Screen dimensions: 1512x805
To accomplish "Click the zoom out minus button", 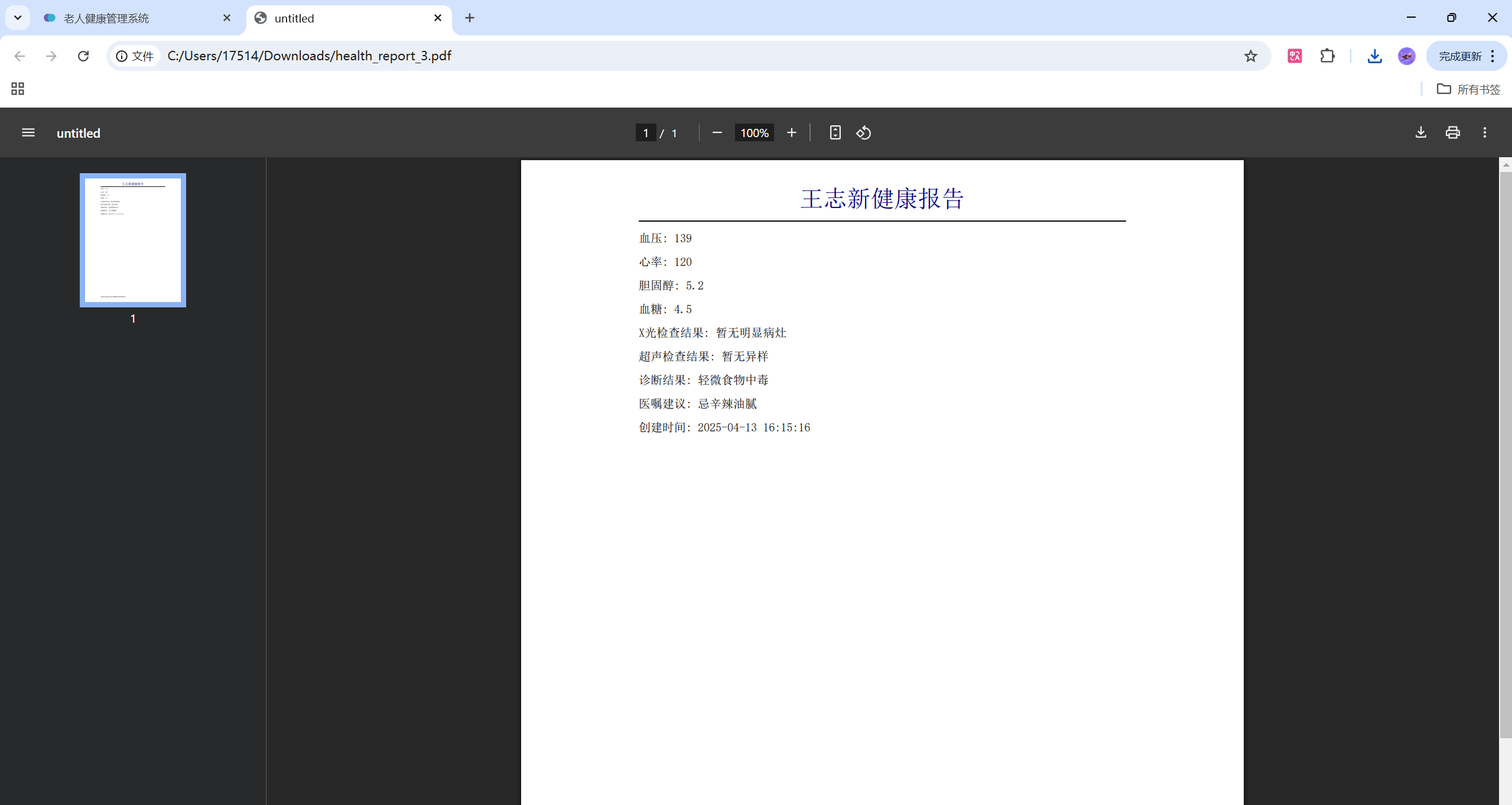I will (x=717, y=132).
